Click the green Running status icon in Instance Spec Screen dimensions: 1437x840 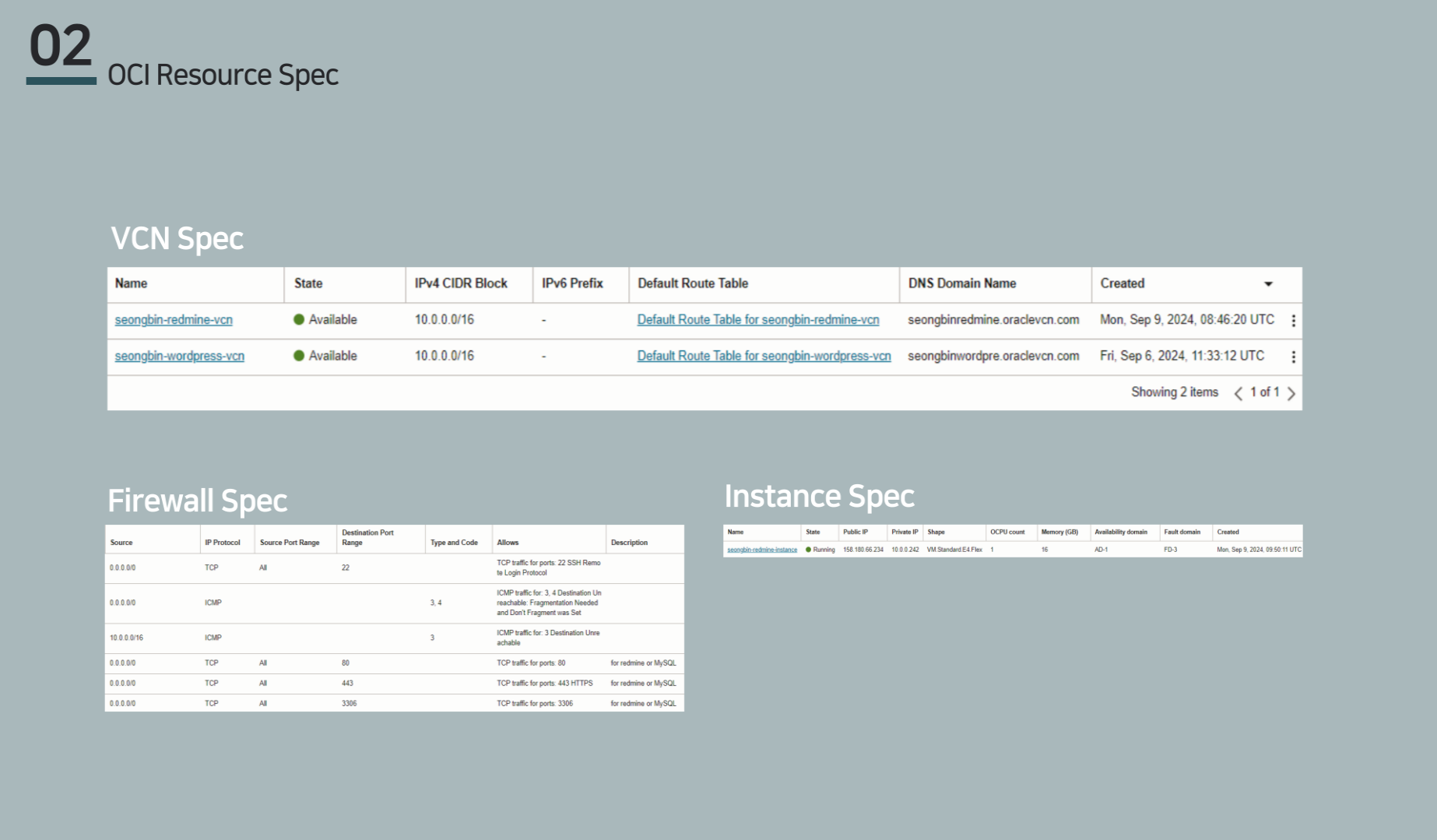click(x=808, y=550)
